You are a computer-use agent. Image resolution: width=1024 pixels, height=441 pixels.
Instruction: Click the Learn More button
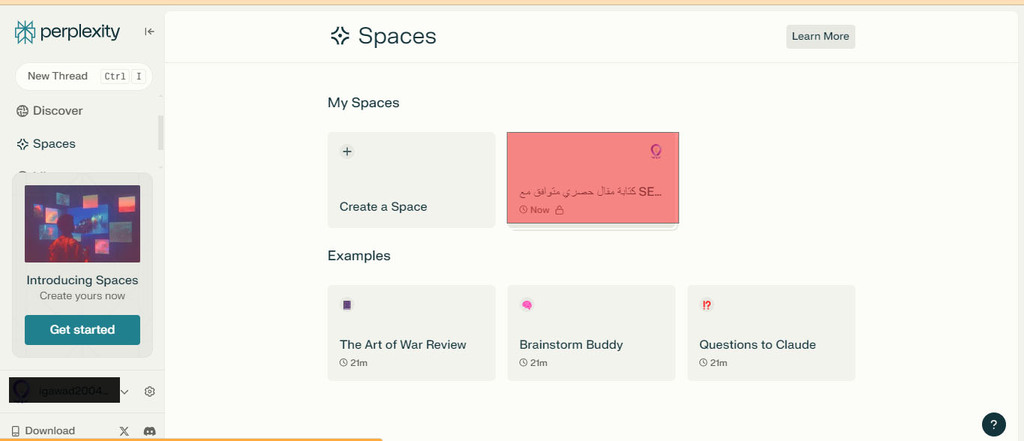[x=820, y=37]
